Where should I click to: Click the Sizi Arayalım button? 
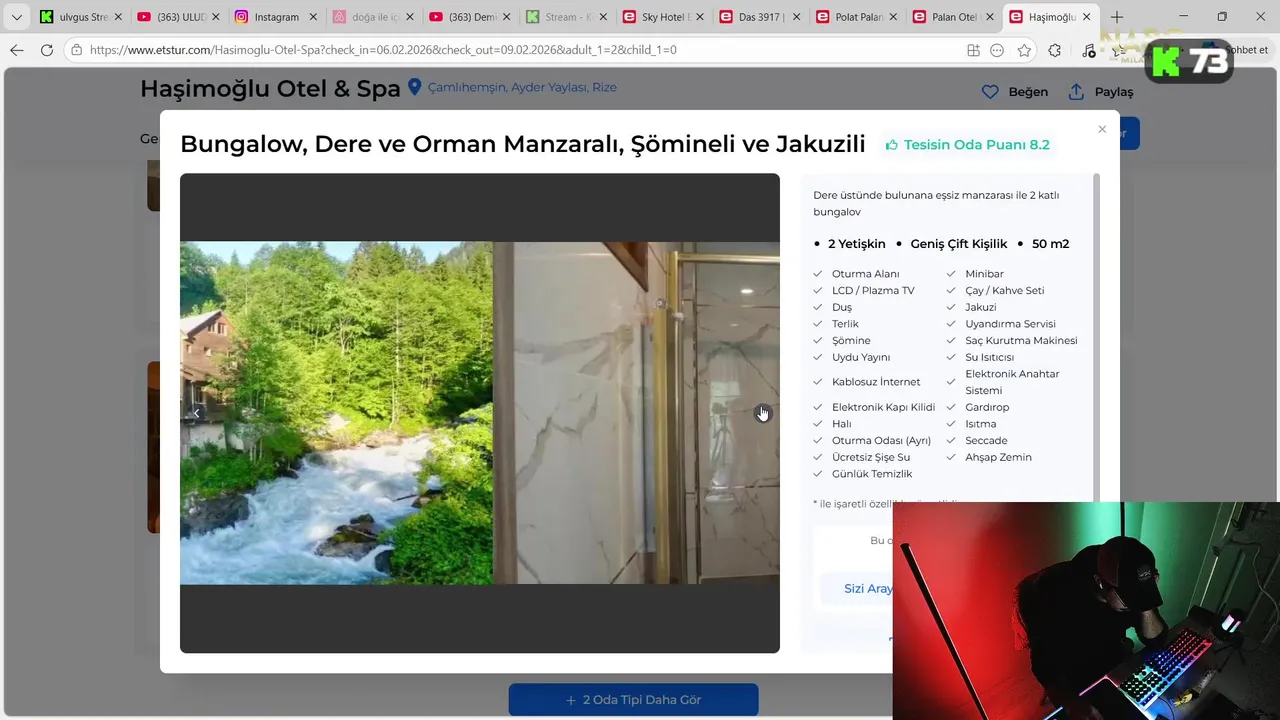click(868, 588)
